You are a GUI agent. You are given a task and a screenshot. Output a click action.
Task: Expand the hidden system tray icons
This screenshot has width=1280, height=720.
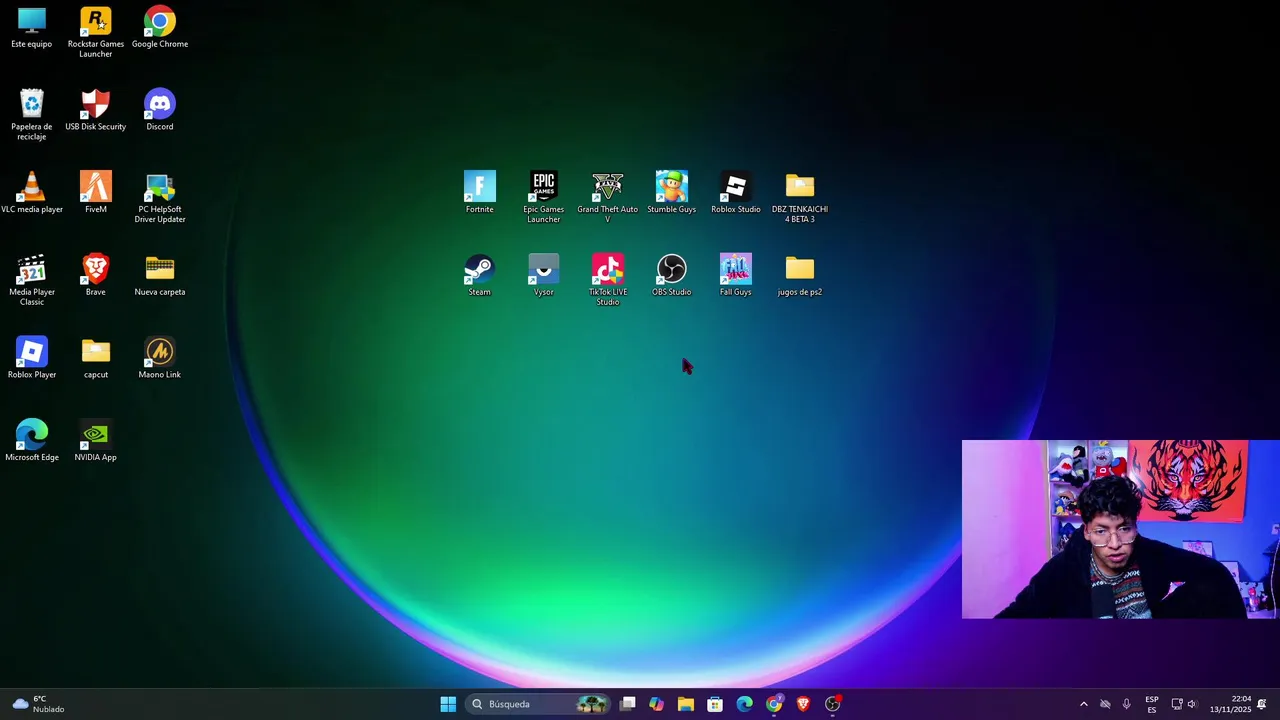(1084, 704)
